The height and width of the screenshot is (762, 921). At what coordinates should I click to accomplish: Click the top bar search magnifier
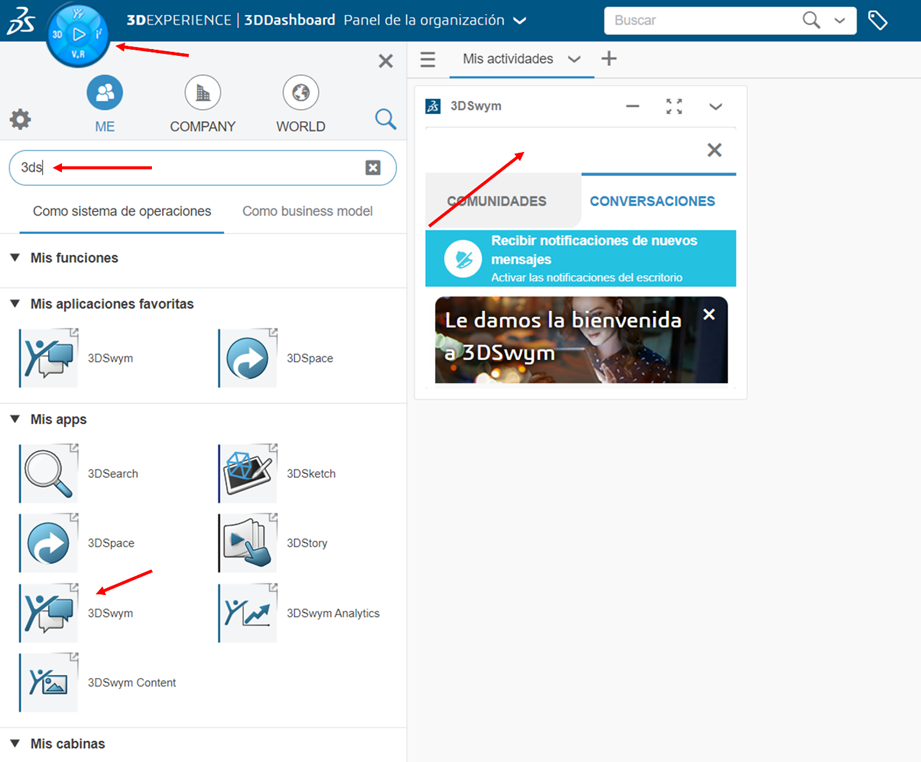811,21
